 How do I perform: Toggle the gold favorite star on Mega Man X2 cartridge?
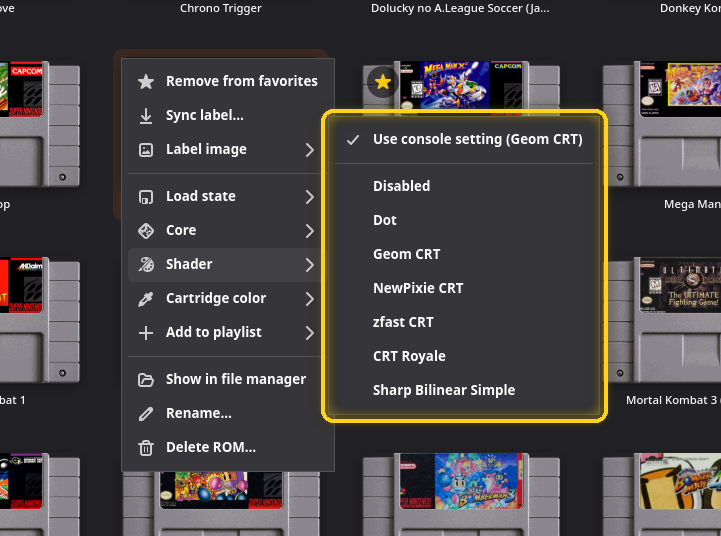point(383,82)
